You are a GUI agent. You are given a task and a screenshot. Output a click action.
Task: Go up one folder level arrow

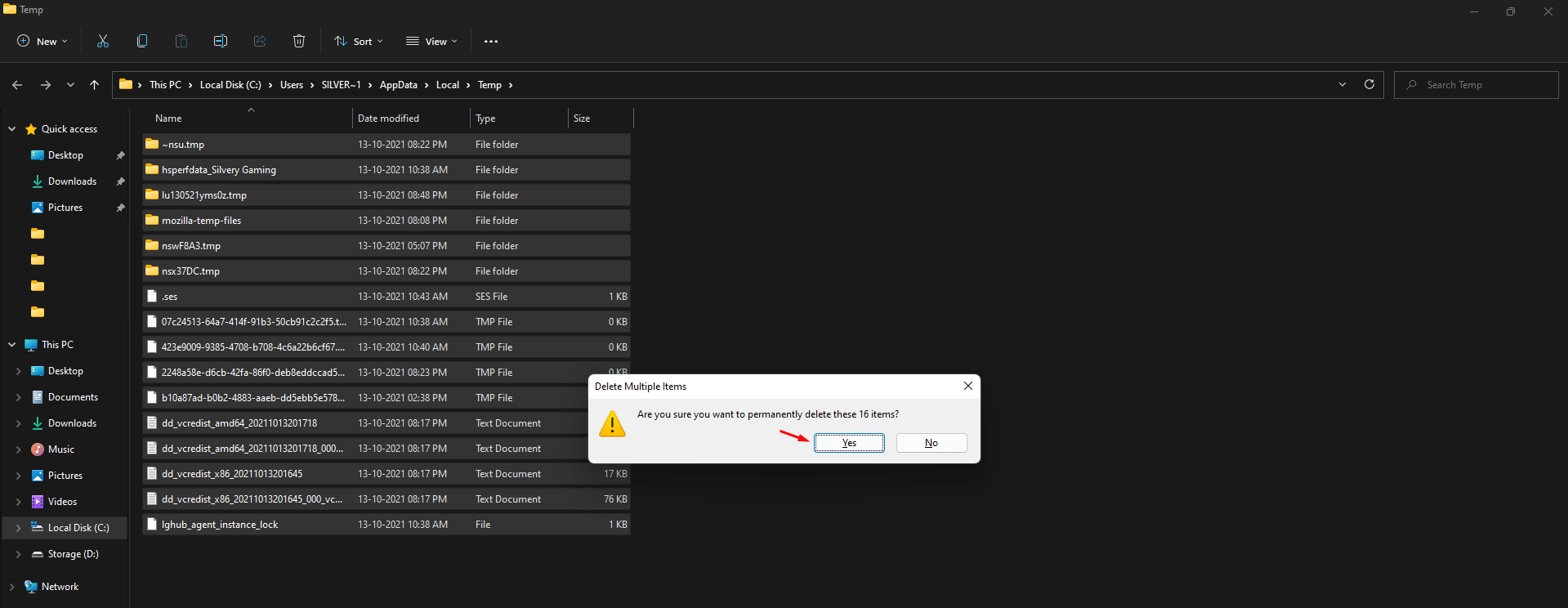[x=95, y=85]
